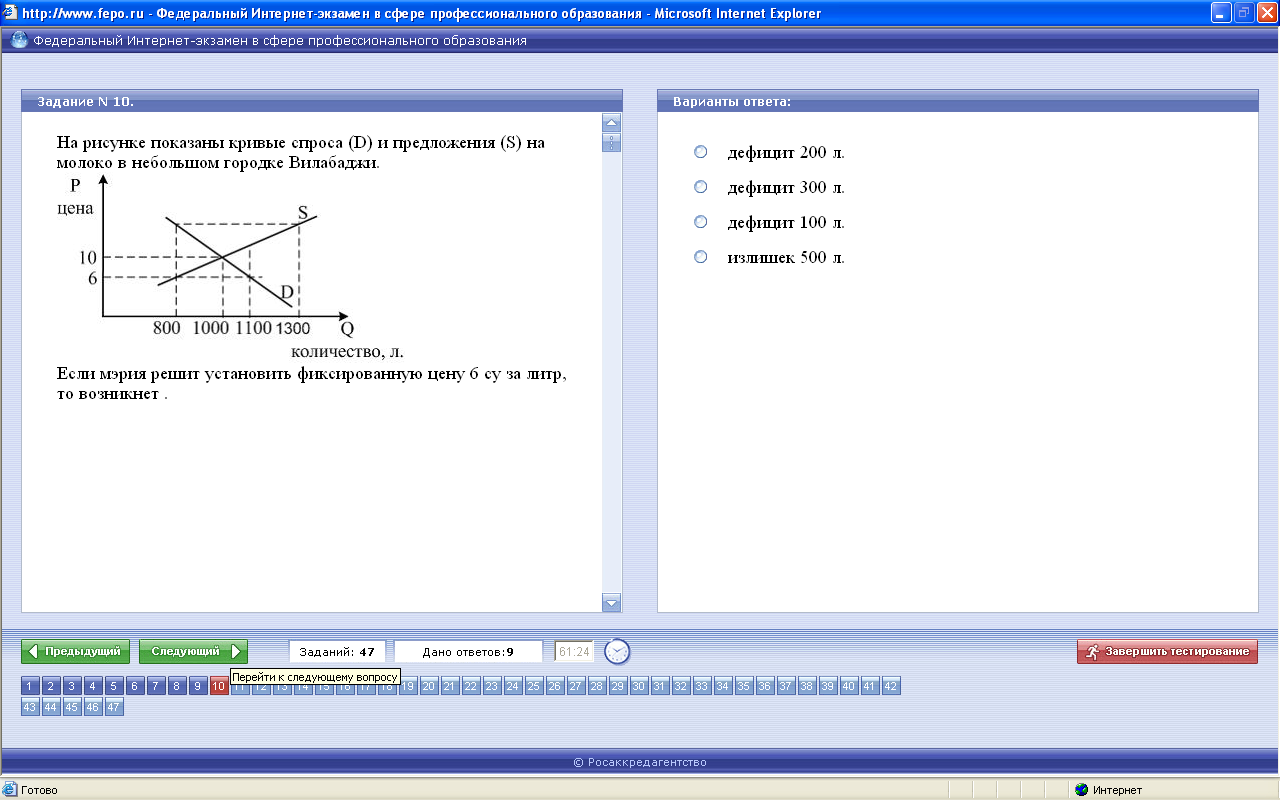Viewport: 1280px width, 800px height.
Task: Jump to question 7
Action: click(x=156, y=686)
